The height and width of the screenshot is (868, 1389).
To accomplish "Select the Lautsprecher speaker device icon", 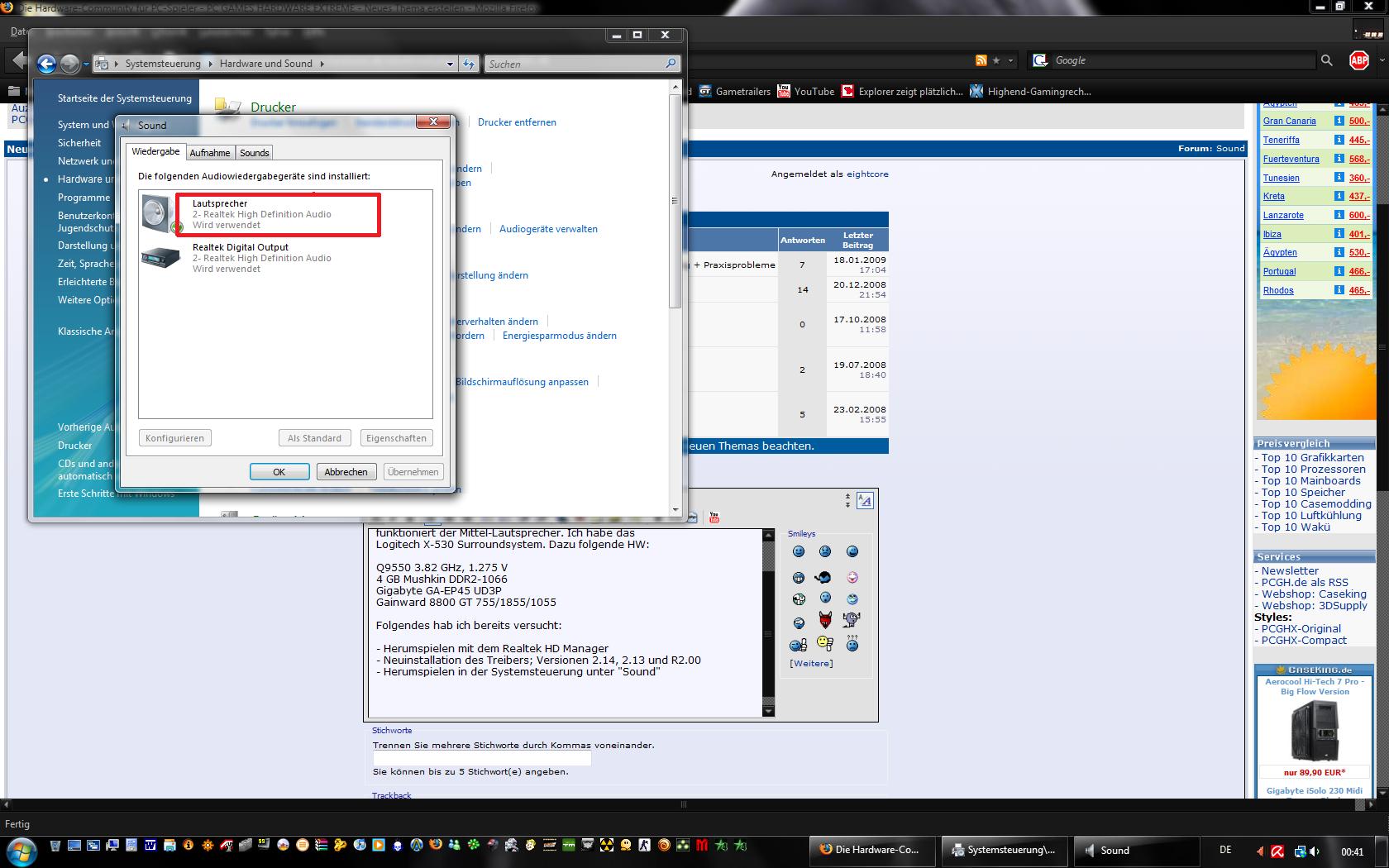I will (159, 213).
